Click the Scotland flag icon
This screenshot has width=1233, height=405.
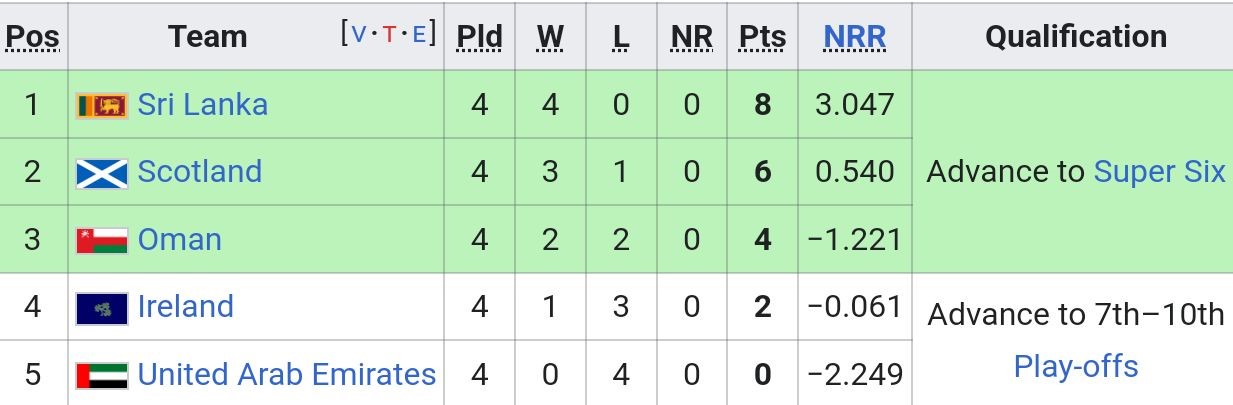(x=102, y=173)
